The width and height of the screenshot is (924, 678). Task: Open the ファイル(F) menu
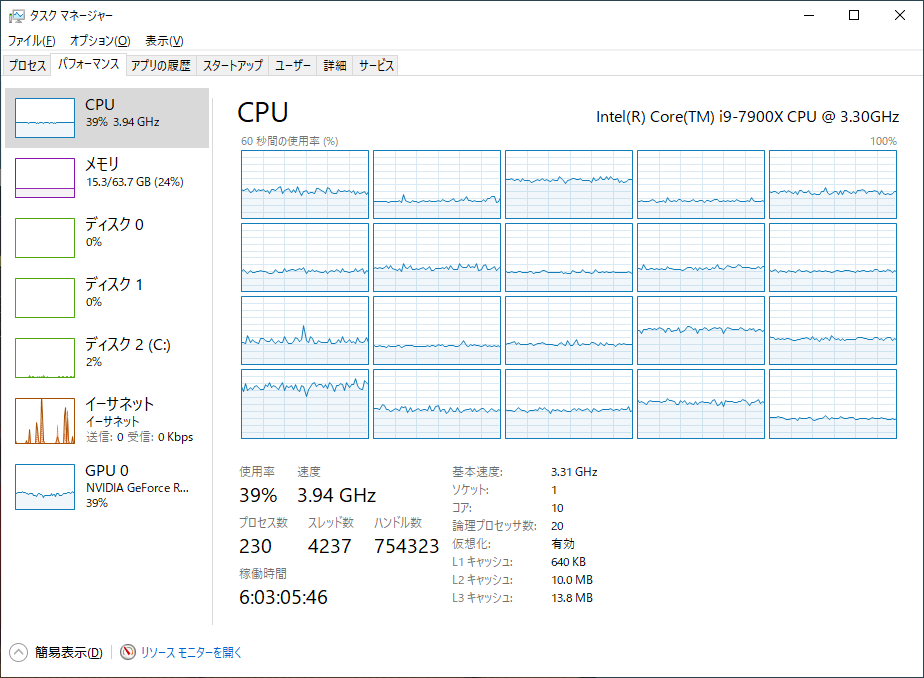[32, 41]
